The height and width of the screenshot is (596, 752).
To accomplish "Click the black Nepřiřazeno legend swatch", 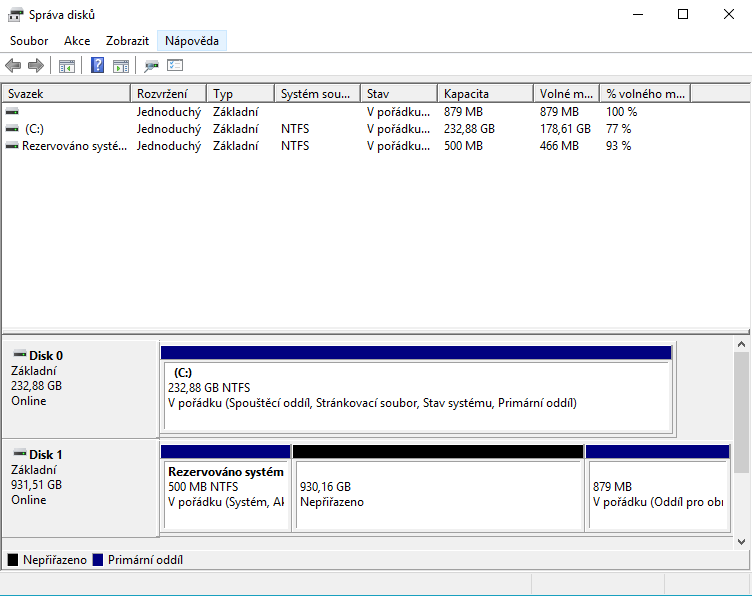I will [13, 560].
